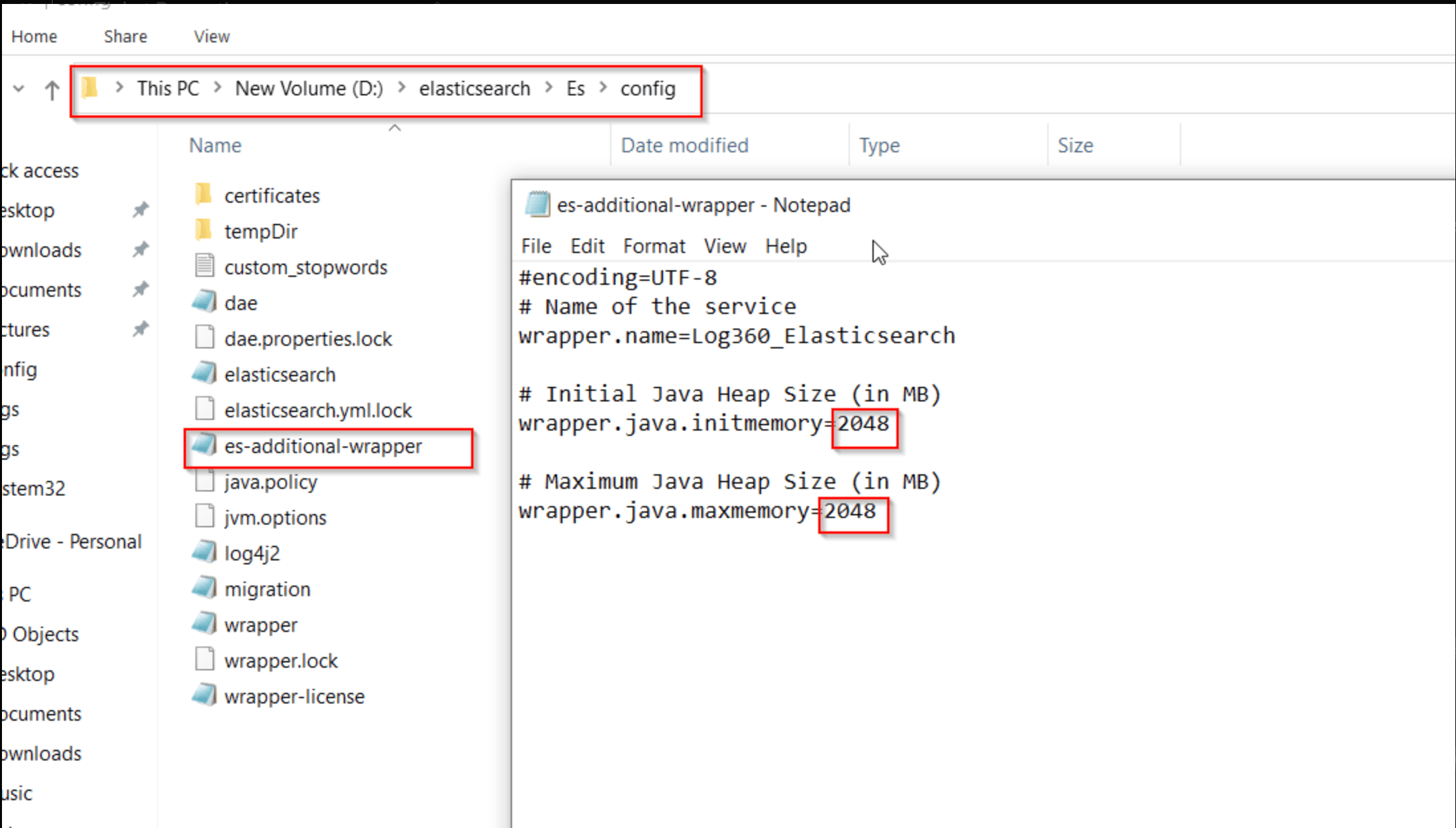This screenshot has height=828, width=1456.
Task: Open Notepad Format menu
Action: tap(653, 246)
